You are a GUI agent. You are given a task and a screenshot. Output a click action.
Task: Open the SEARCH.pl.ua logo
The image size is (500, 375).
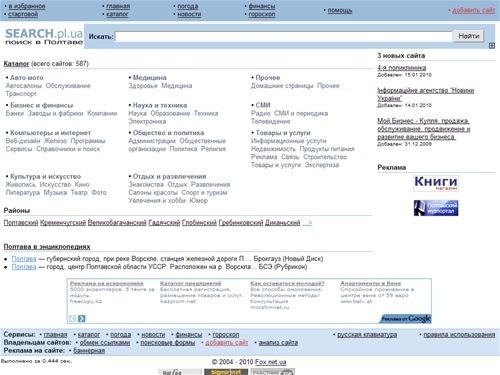point(44,36)
